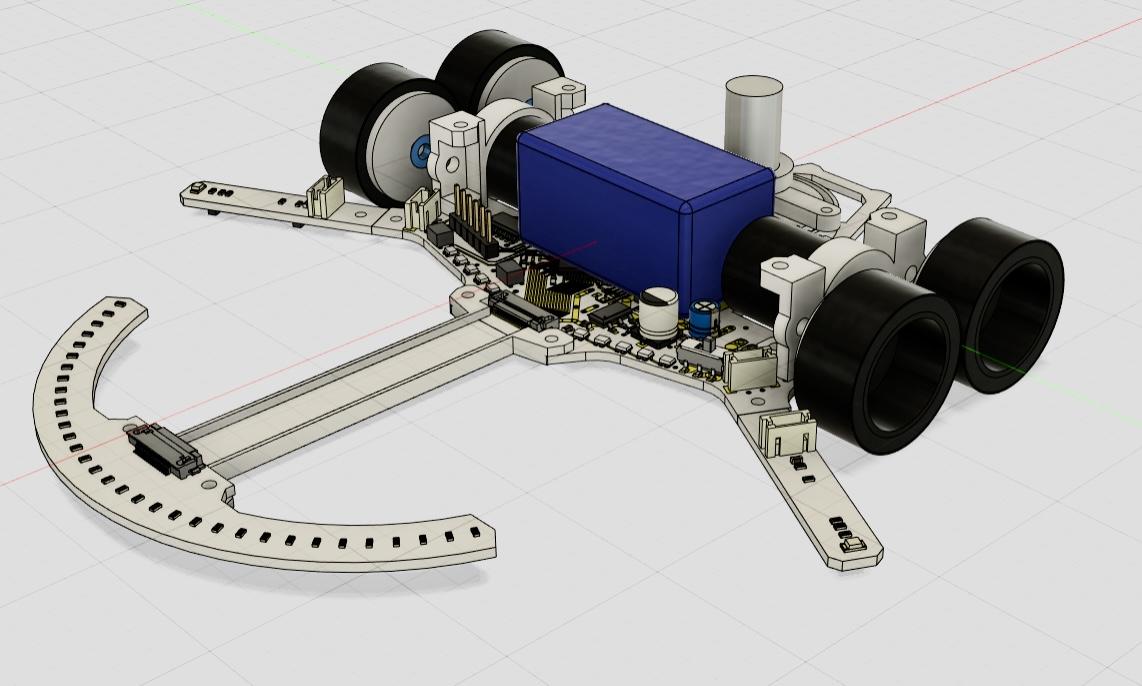The height and width of the screenshot is (686, 1142).
Task: Select the small blue capacitor on mainboard
Action: (702, 318)
